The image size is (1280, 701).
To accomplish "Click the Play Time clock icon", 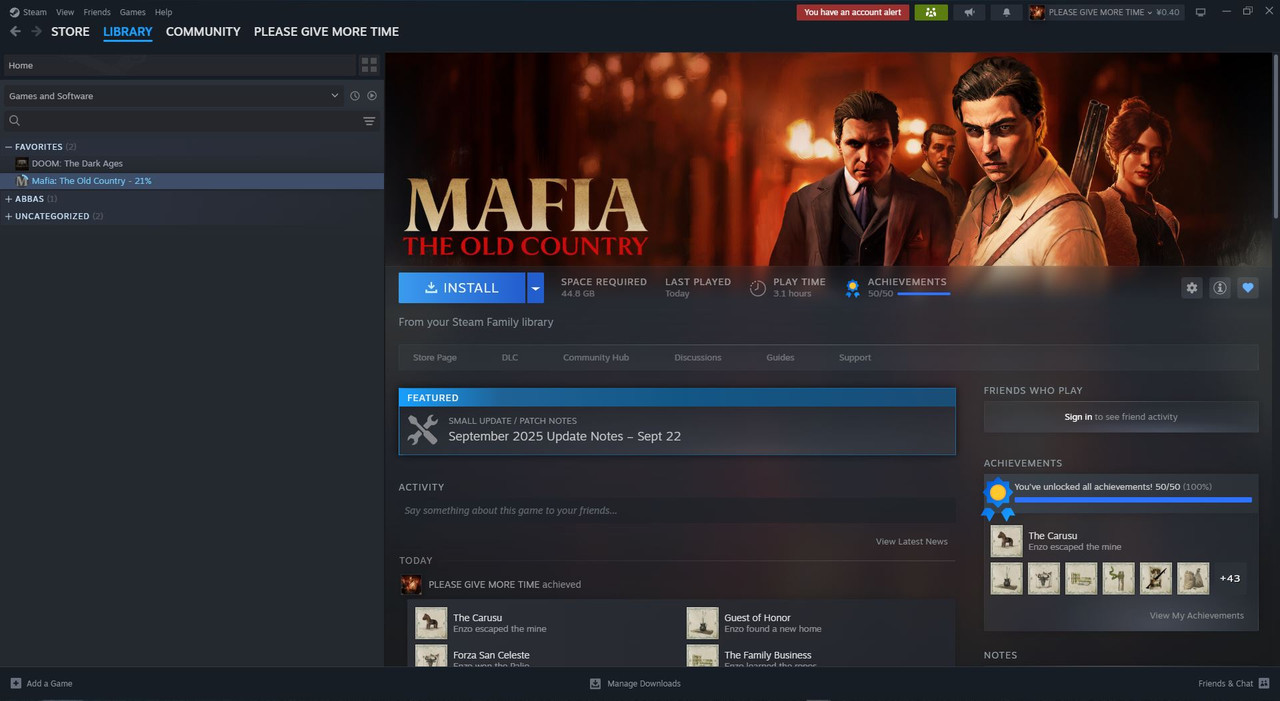I will point(758,288).
